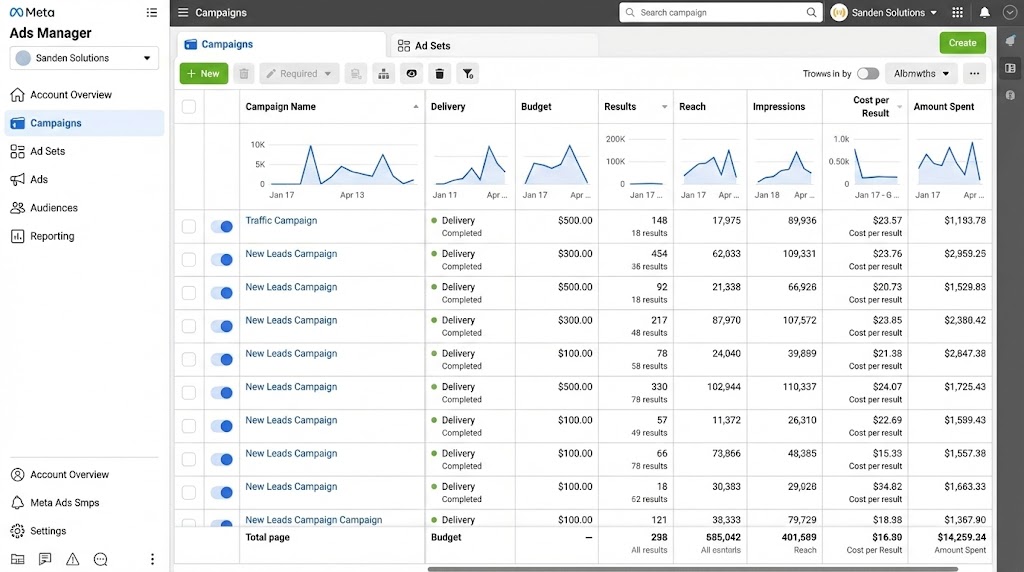This screenshot has height=572, width=1024.
Task: Toggle the campaign with $1,663.33 spent
Action: tap(222, 492)
